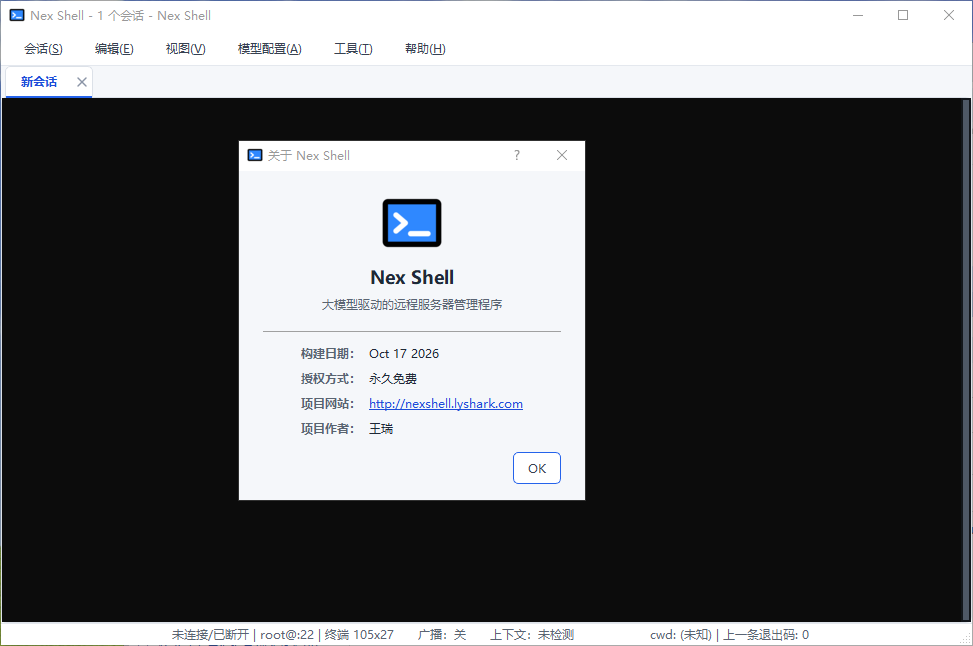
Task: Click the 上下文: 未检测 status entry
Action: pyautogui.click(x=532, y=635)
